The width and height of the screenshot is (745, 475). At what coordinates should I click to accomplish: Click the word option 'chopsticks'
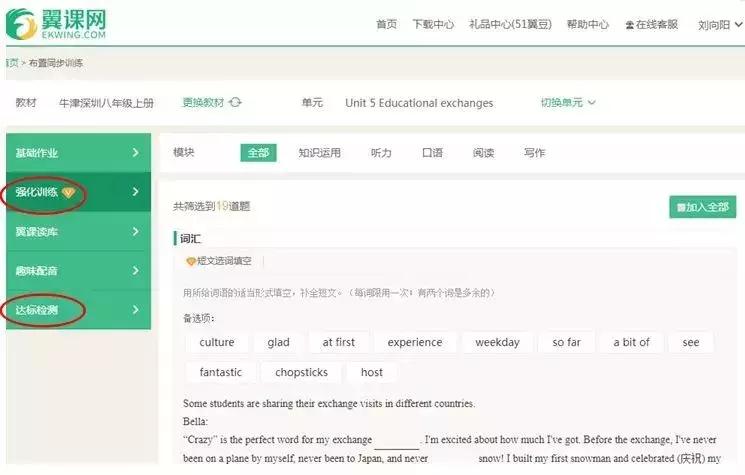point(302,372)
